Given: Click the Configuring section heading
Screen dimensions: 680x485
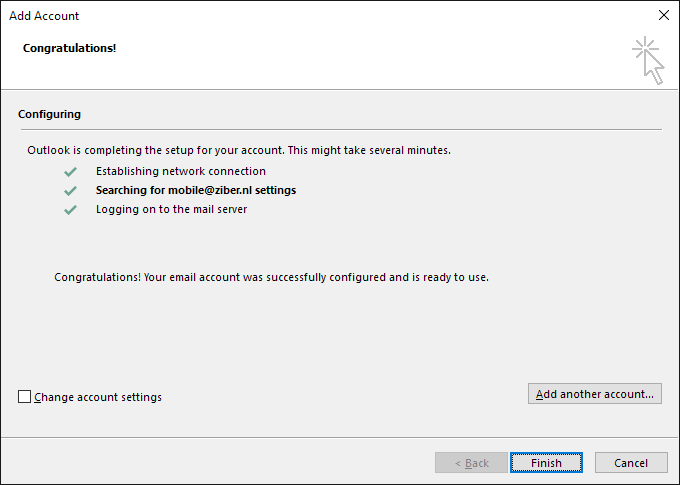Looking at the screenshot, I should 49,114.
